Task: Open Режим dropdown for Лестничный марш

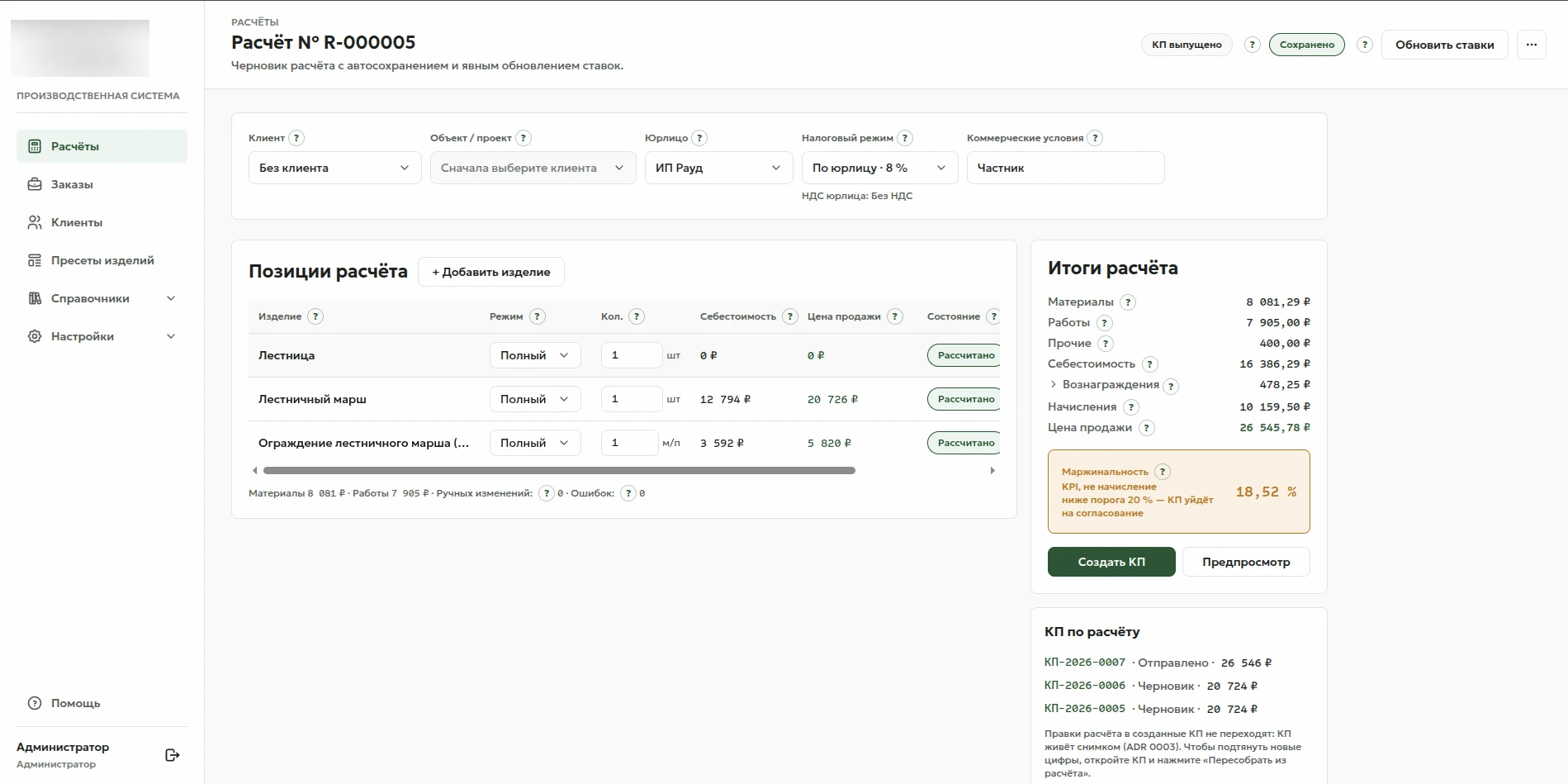Action: pyautogui.click(x=535, y=399)
